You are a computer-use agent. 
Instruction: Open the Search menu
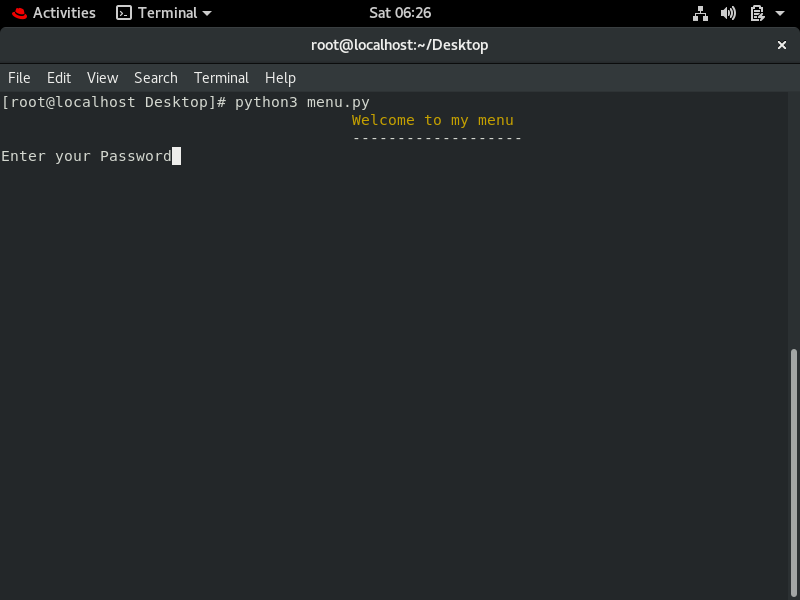tap(156, 78)
